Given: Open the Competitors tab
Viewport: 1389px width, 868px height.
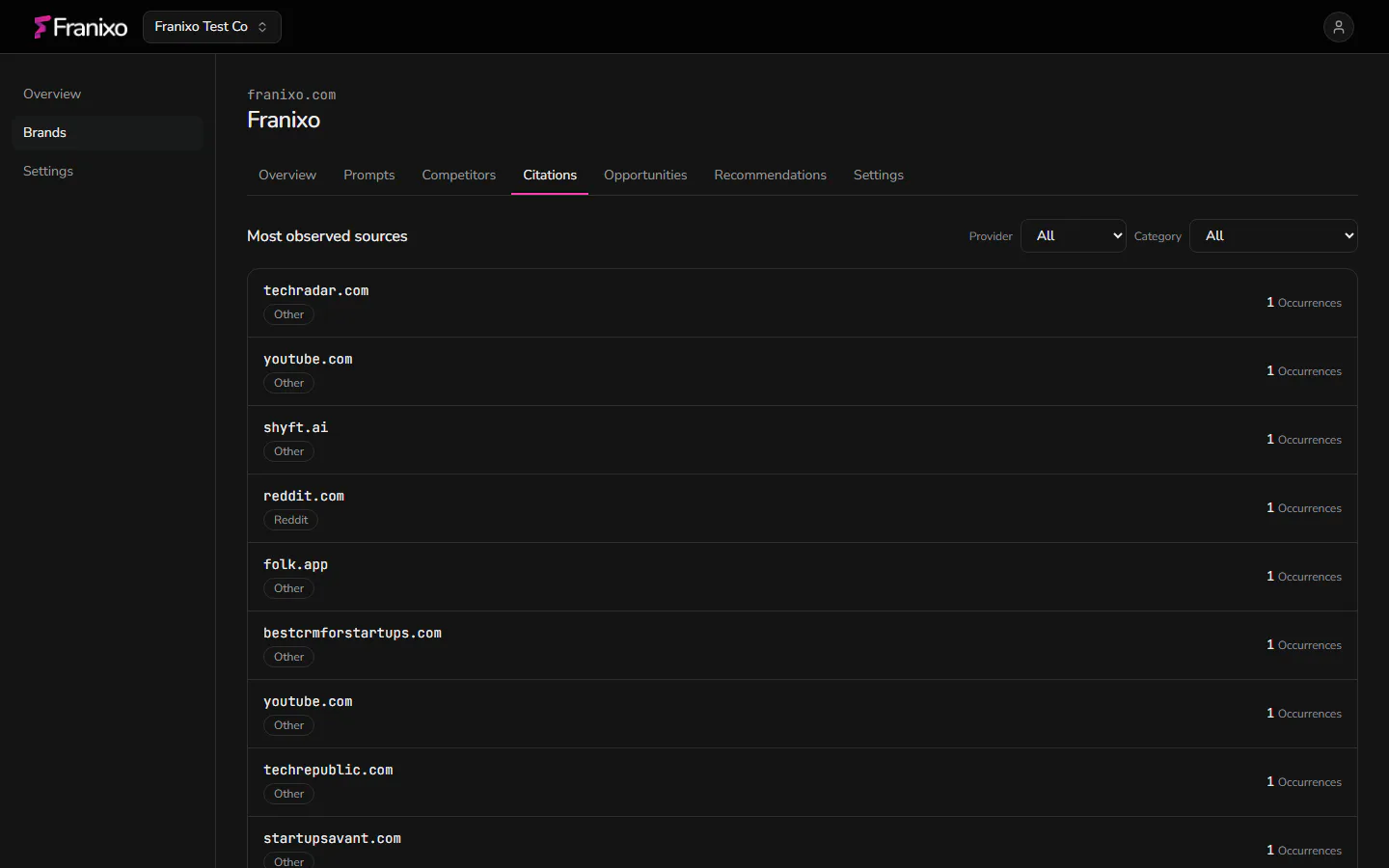Looking at the screenshot, I should click(x=459, y=175).
